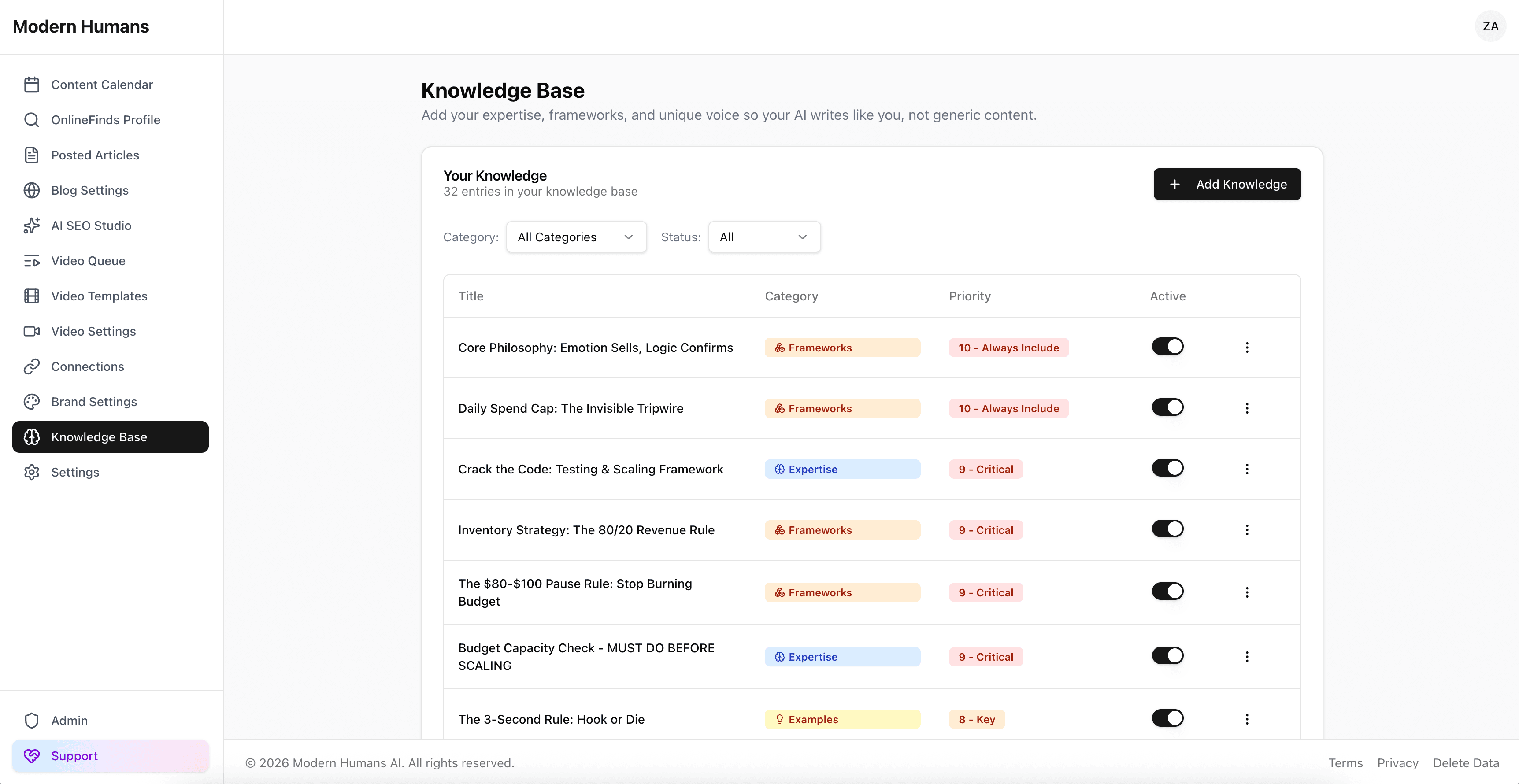Click the Add Knowledge button
Image resolution: width=1519 pixels, height=784 pixels.
click(1227, 185)
